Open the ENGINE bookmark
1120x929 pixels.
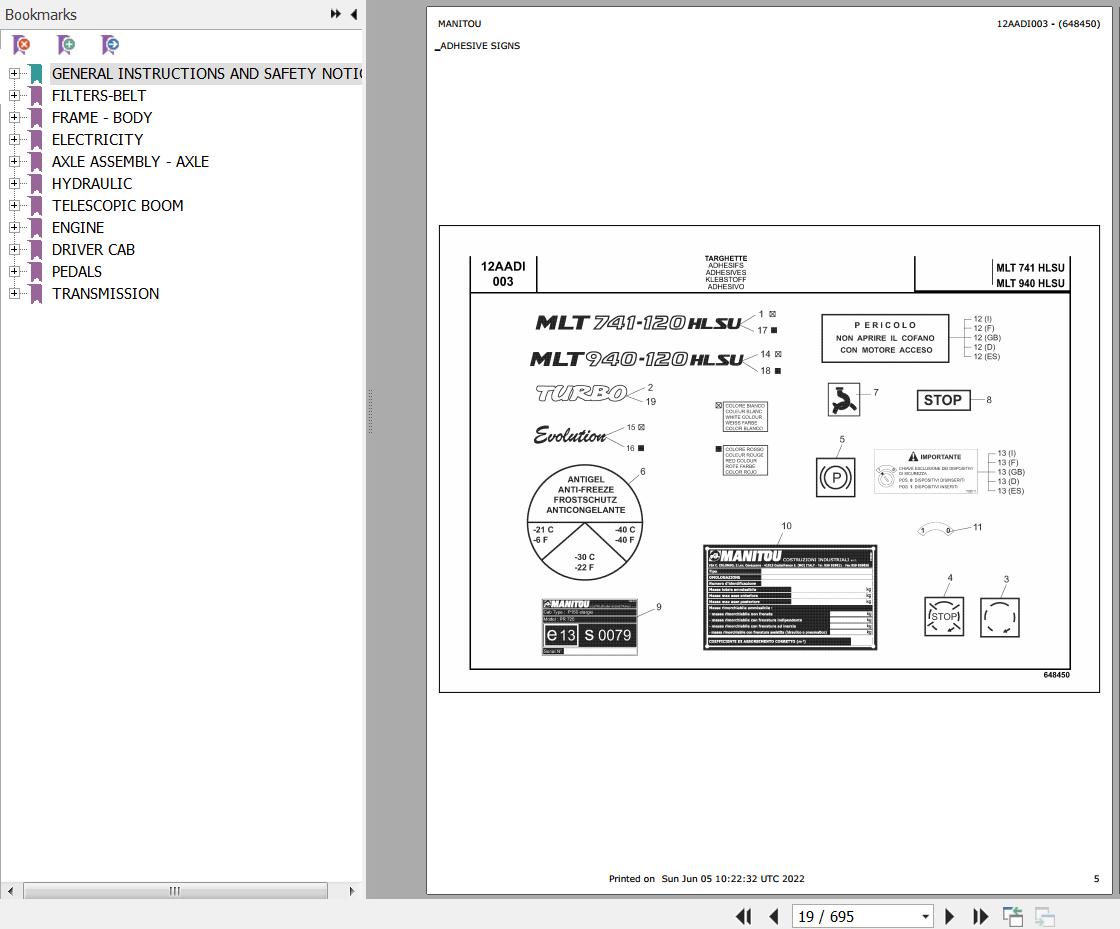click(x=78, y=228)
